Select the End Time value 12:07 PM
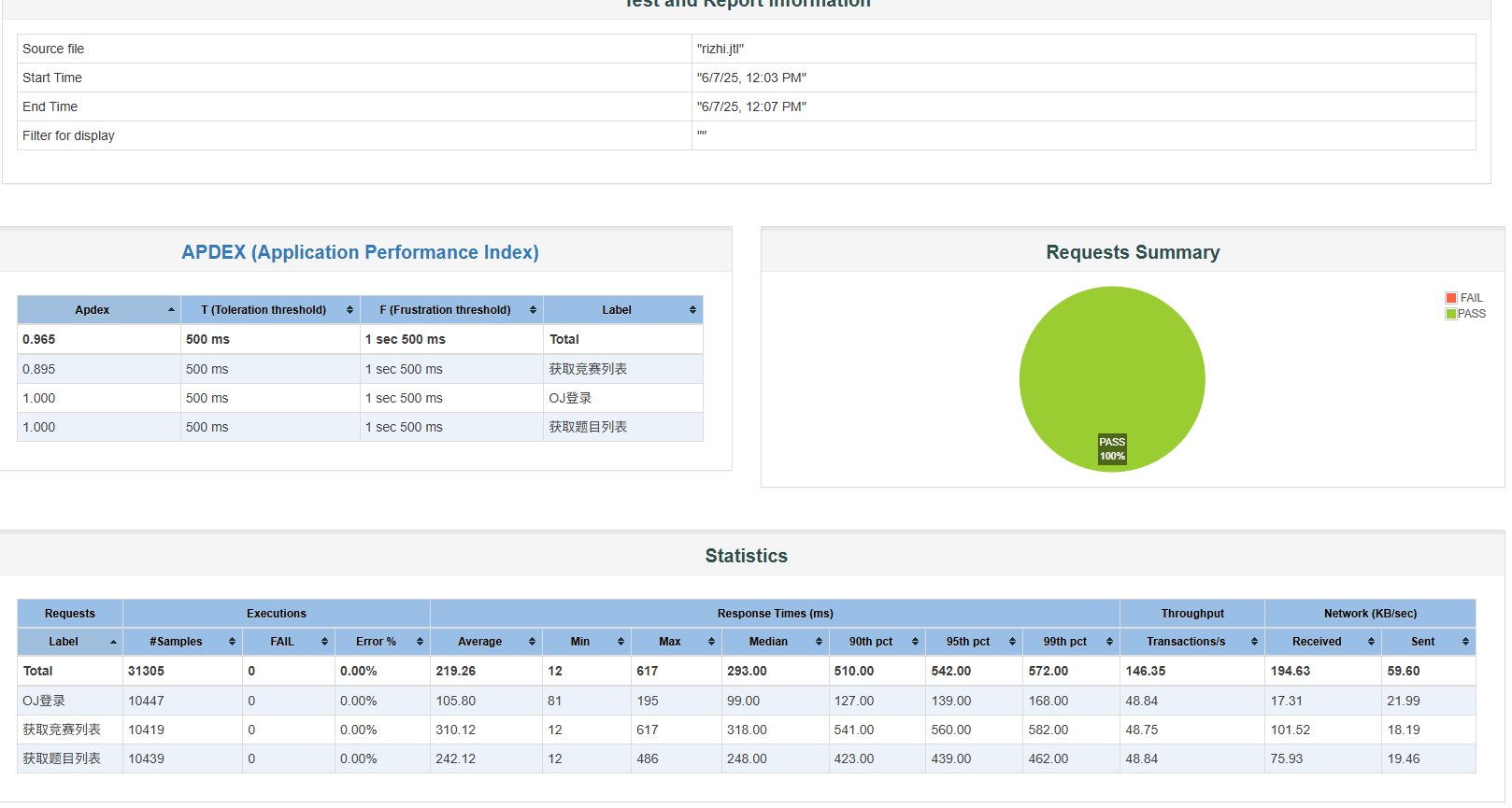 pos(751,106)
